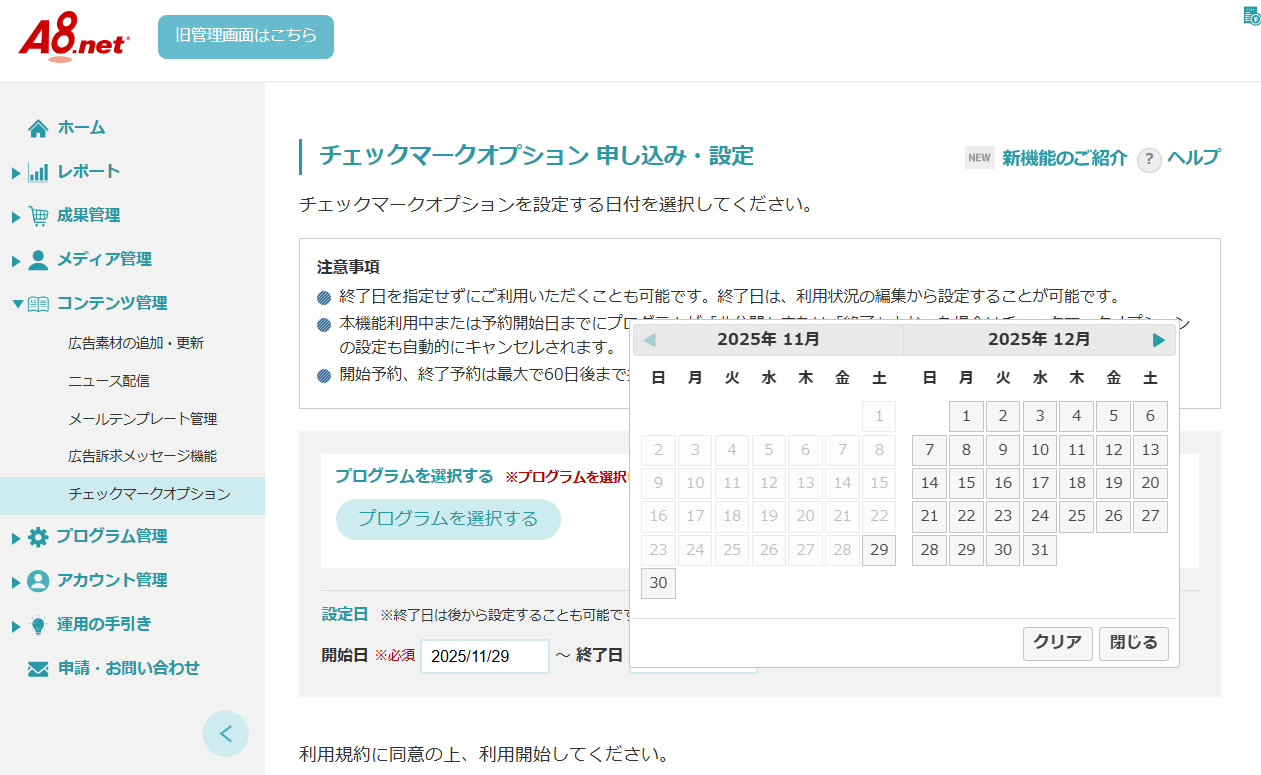Expand the メディア管理 menu section
The width and height of the screenshot is (1261, 775).
click(x=17, y=260)
